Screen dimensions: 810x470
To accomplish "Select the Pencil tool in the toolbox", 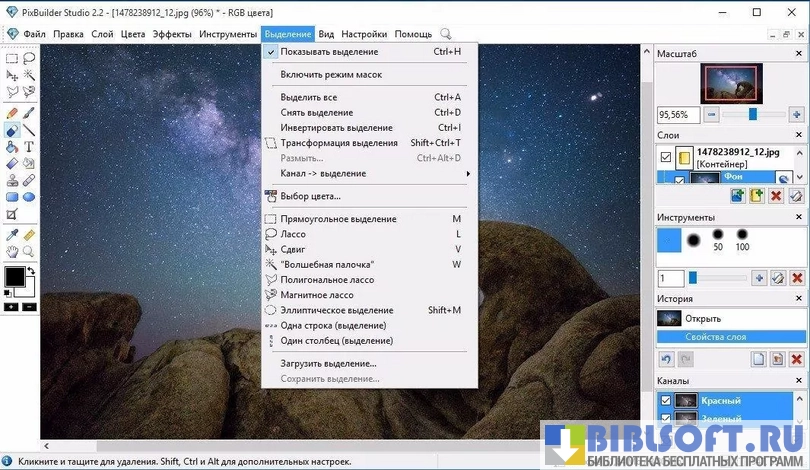I will point(12,113).
